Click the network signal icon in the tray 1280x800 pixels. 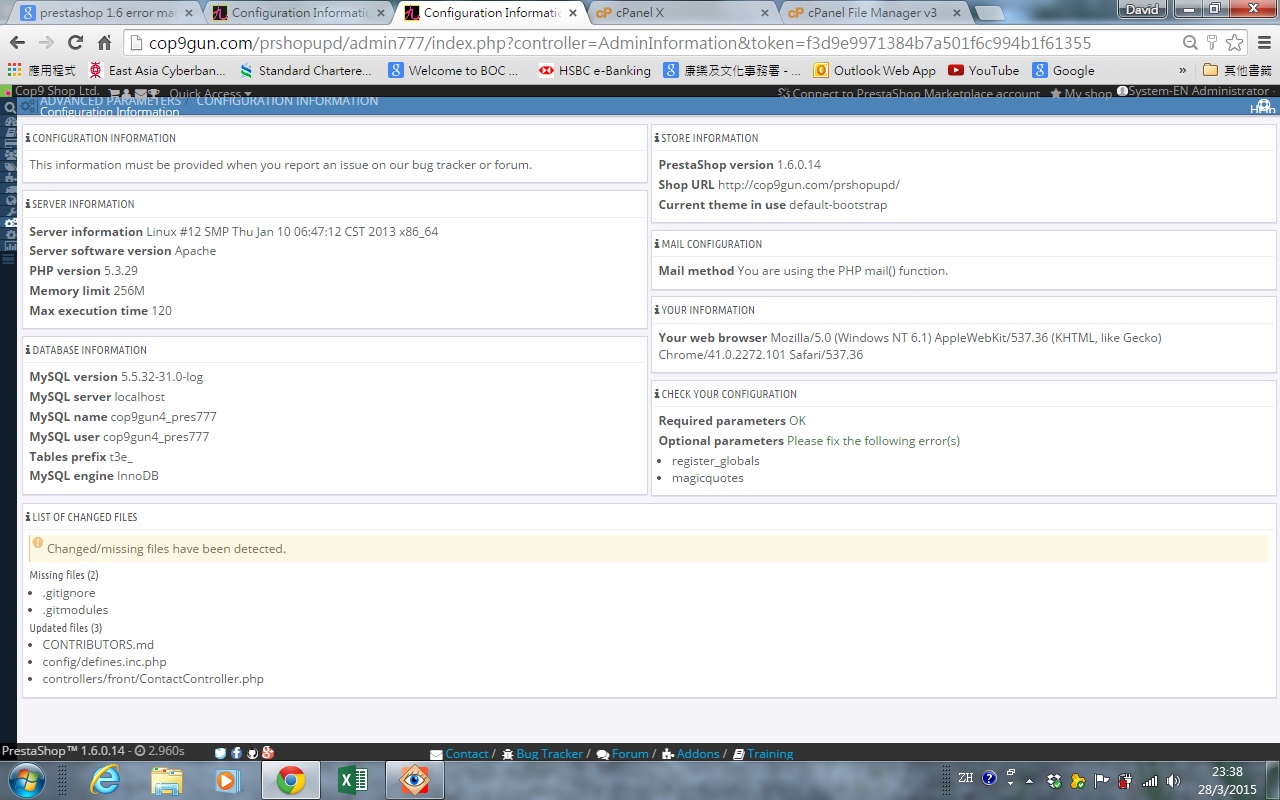pos(1150,781)
